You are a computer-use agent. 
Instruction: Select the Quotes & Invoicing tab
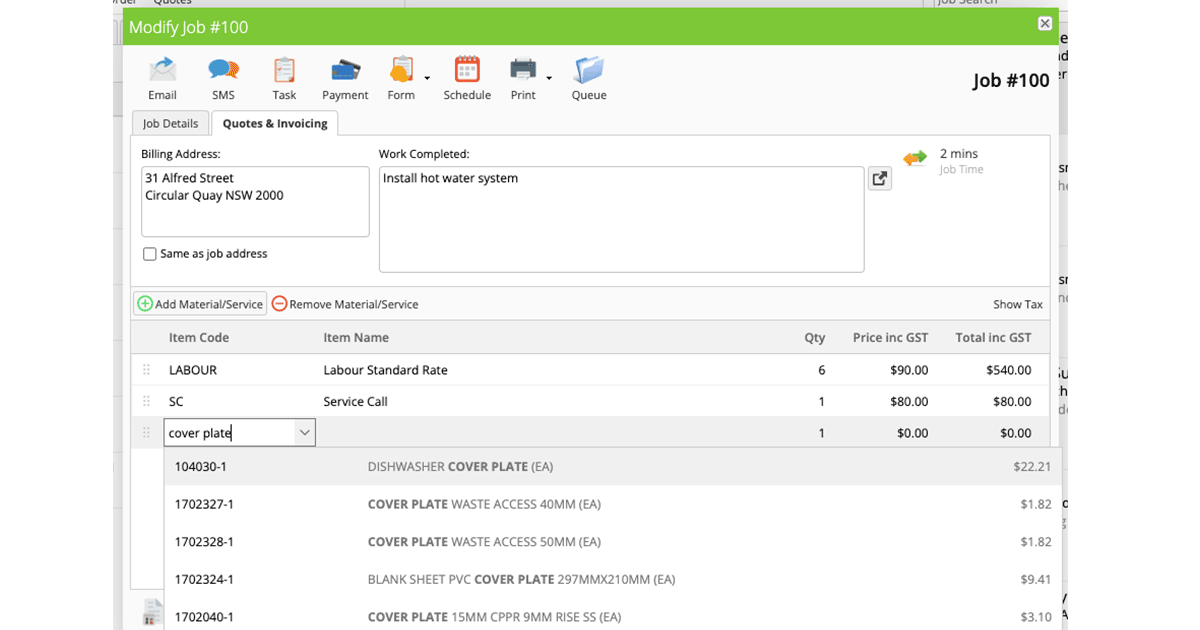click(x=275, y=123)
